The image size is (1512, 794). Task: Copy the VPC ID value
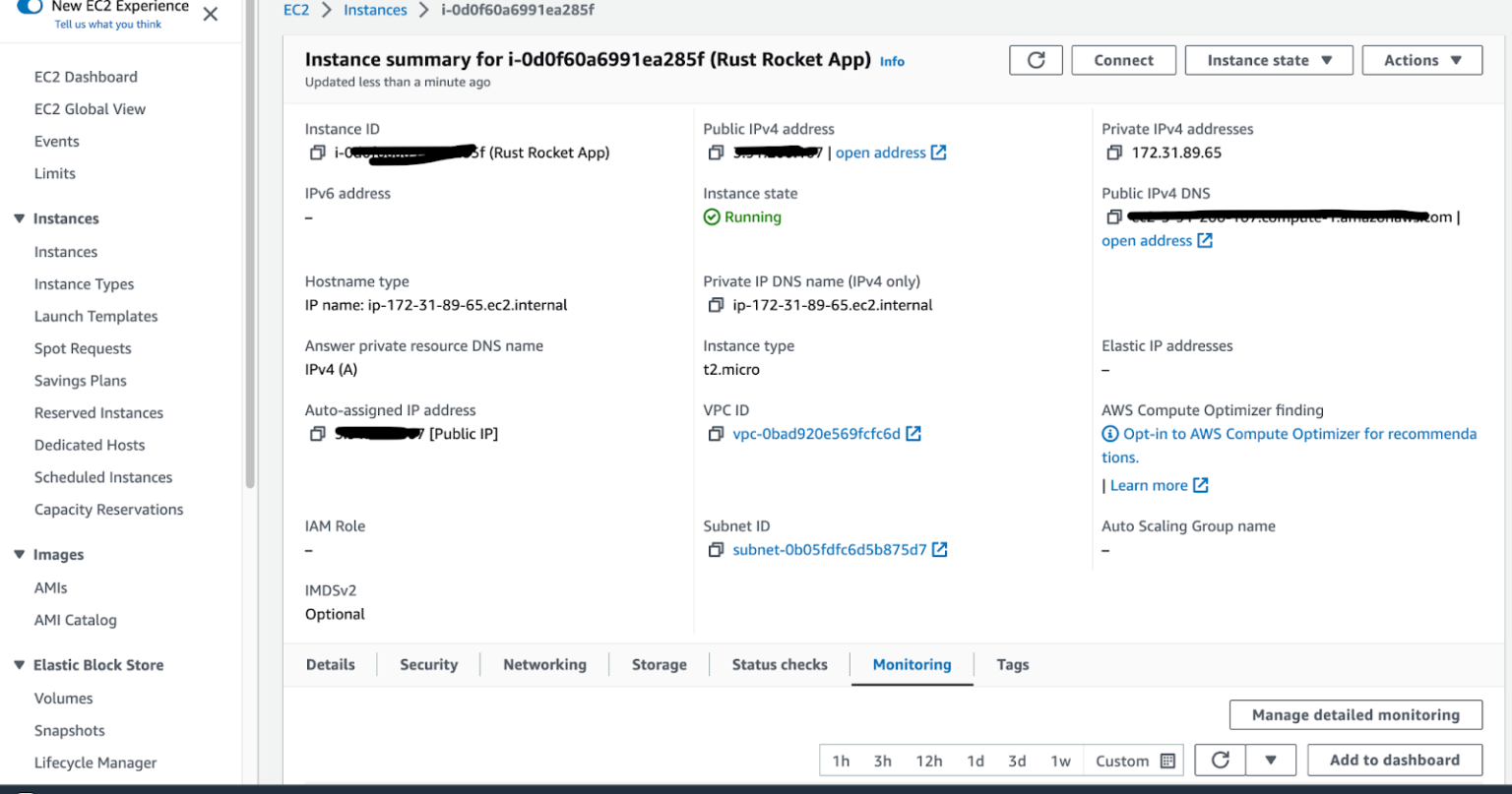click(716, 434)
